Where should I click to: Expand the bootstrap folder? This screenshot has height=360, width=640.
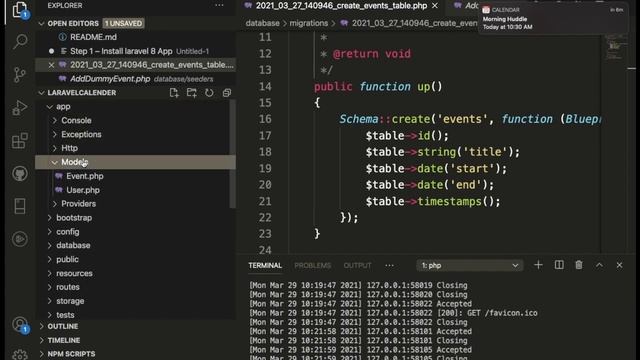[49, 218]
